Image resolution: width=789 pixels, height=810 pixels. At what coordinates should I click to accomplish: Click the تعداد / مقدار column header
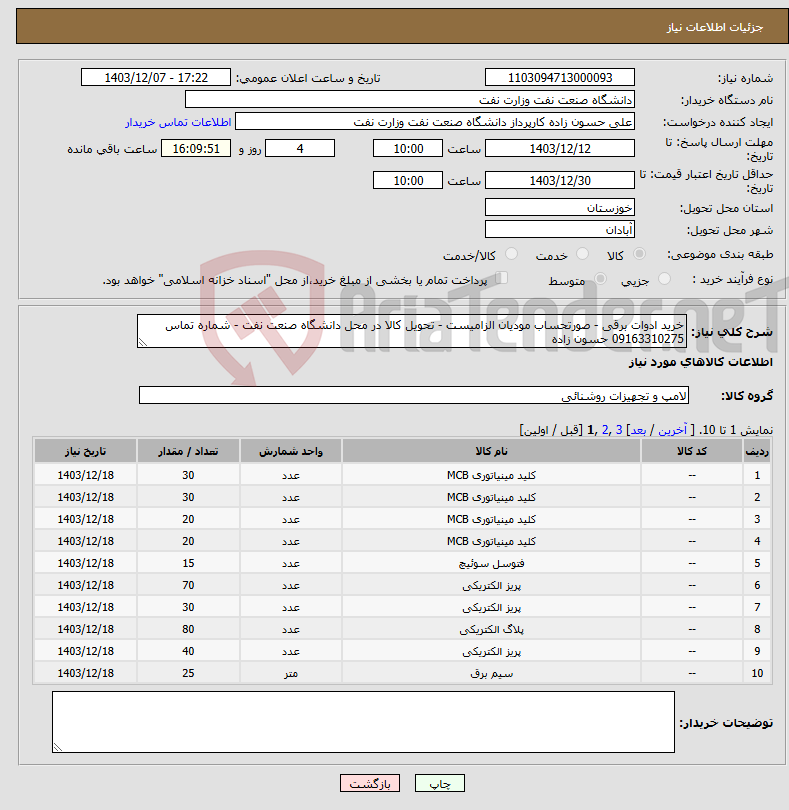[x=188, y=451]
